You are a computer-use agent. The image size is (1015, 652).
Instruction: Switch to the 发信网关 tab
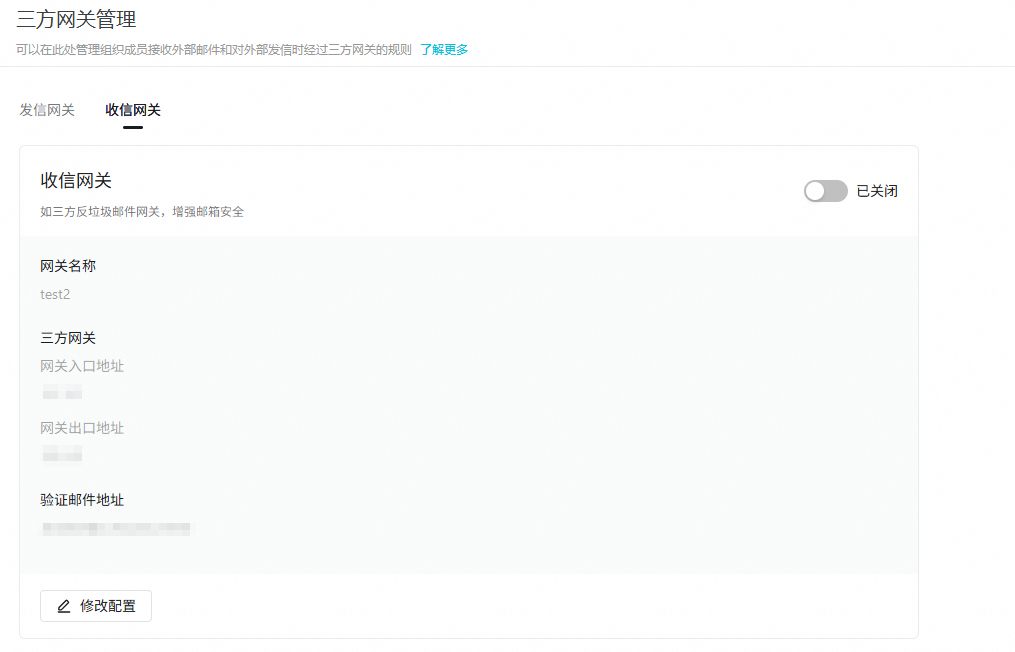[47, 110]
